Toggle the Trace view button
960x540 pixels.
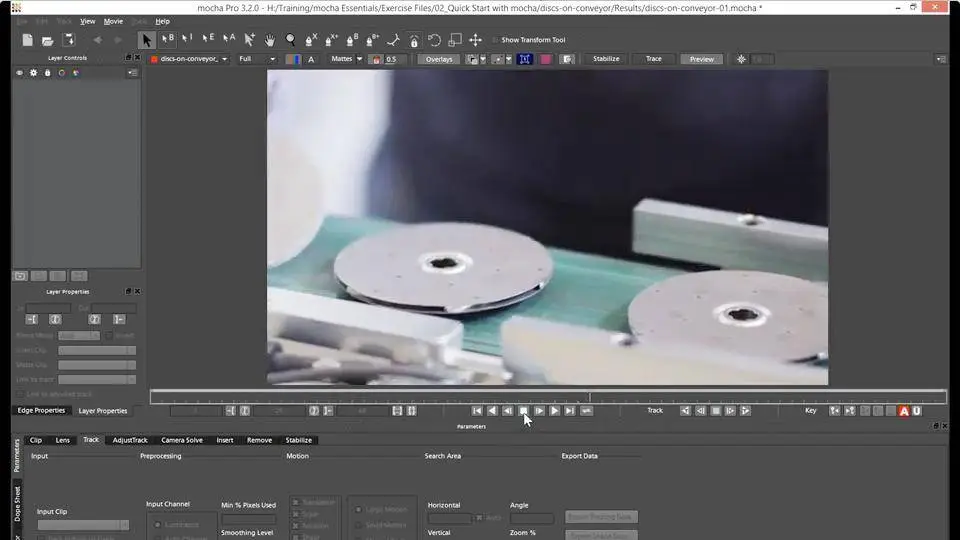(x=654, y=59)
